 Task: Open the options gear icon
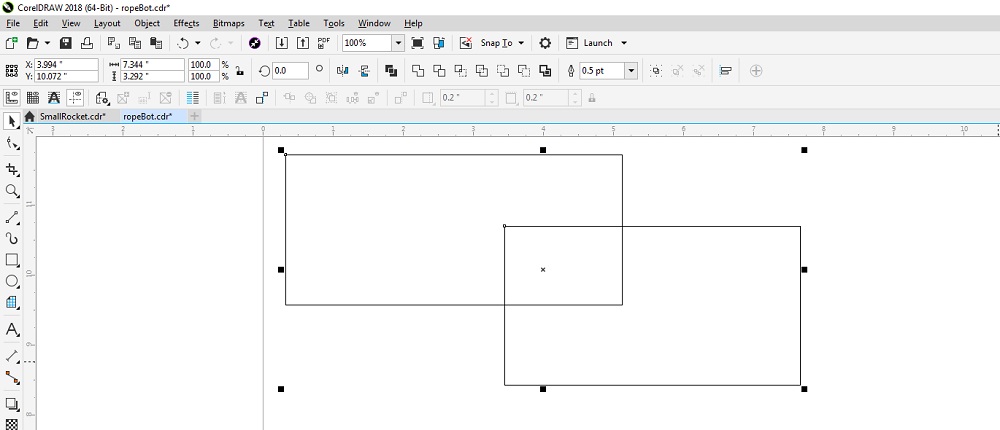coord(545,43)
